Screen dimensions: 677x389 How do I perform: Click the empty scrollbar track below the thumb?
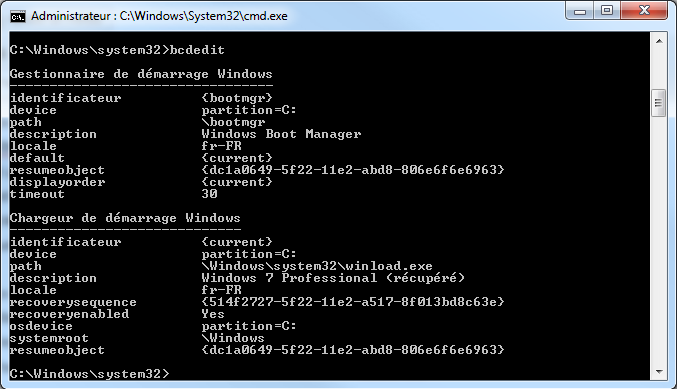click(x=659, y=240)
